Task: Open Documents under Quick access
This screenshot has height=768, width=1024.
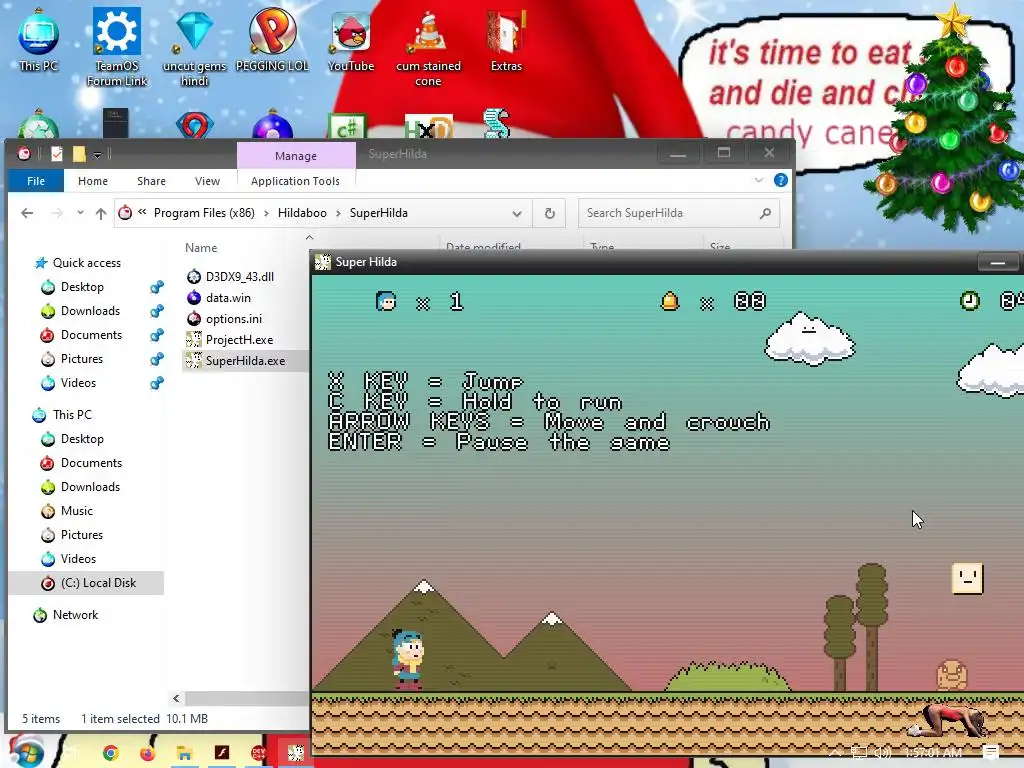Action: tap(91, 335)
